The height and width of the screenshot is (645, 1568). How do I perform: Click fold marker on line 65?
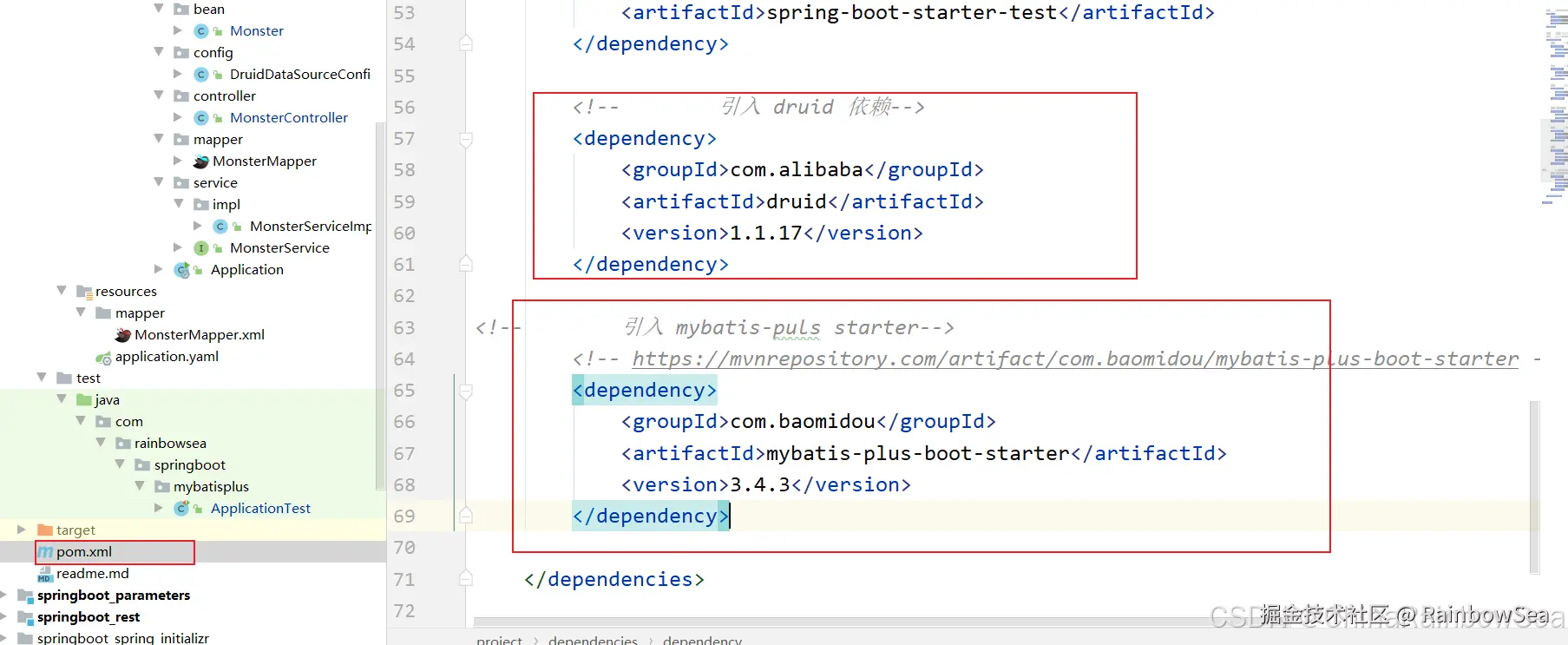coord(466,391)
